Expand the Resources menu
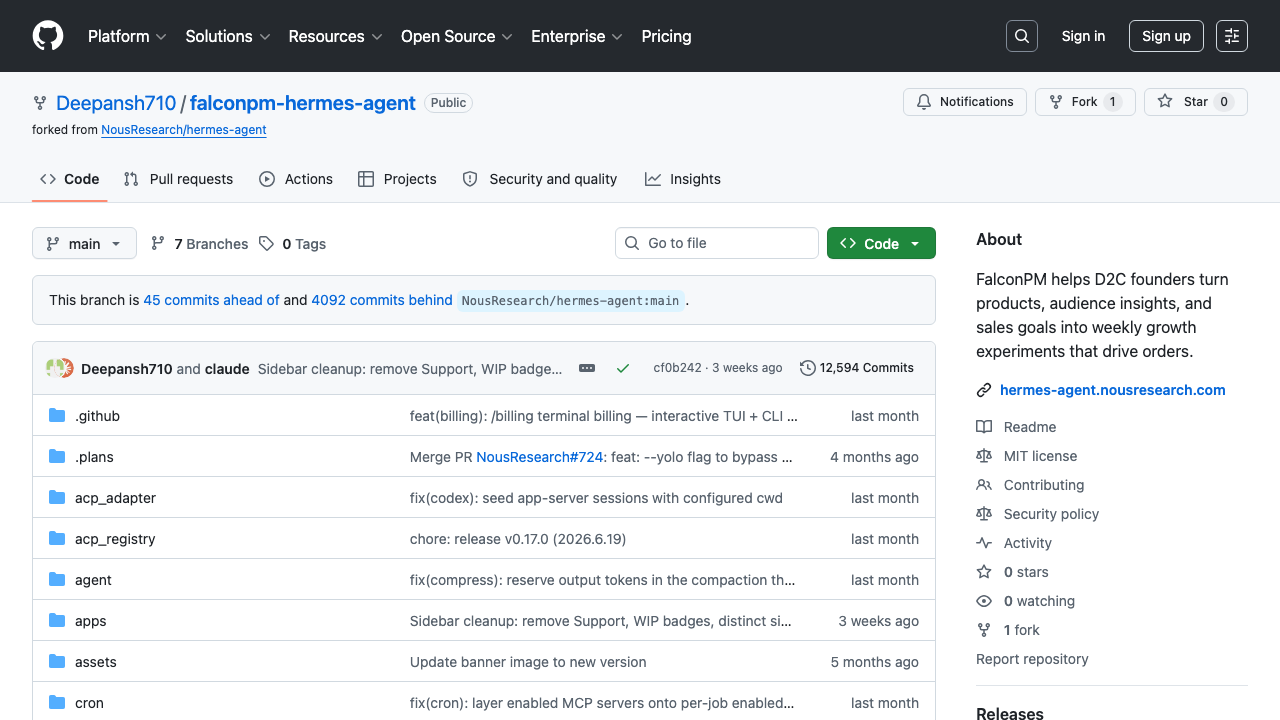This screenshot has width=1280, height=720. click(336, 36)
